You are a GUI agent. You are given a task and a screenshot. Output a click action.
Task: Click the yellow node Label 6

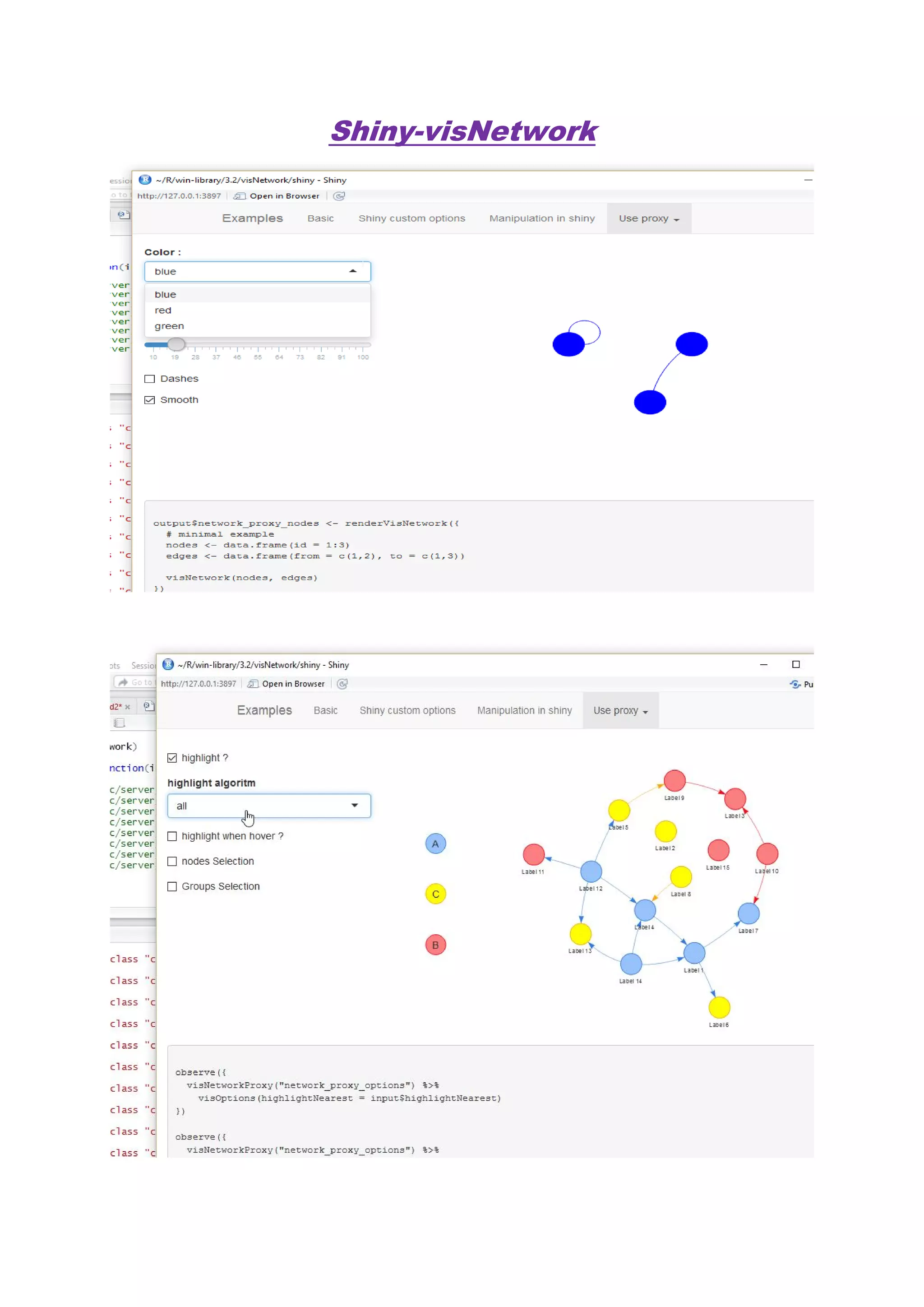tap(720, 1008)
